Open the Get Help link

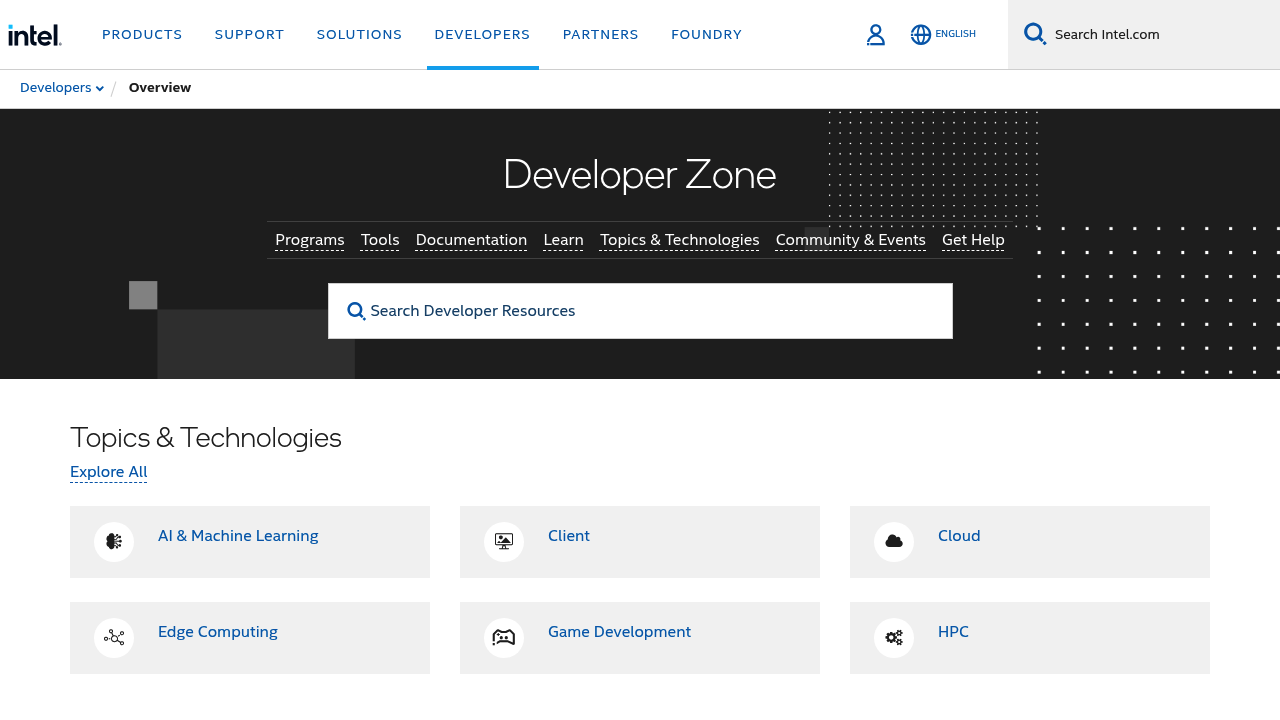pos(973,240)
